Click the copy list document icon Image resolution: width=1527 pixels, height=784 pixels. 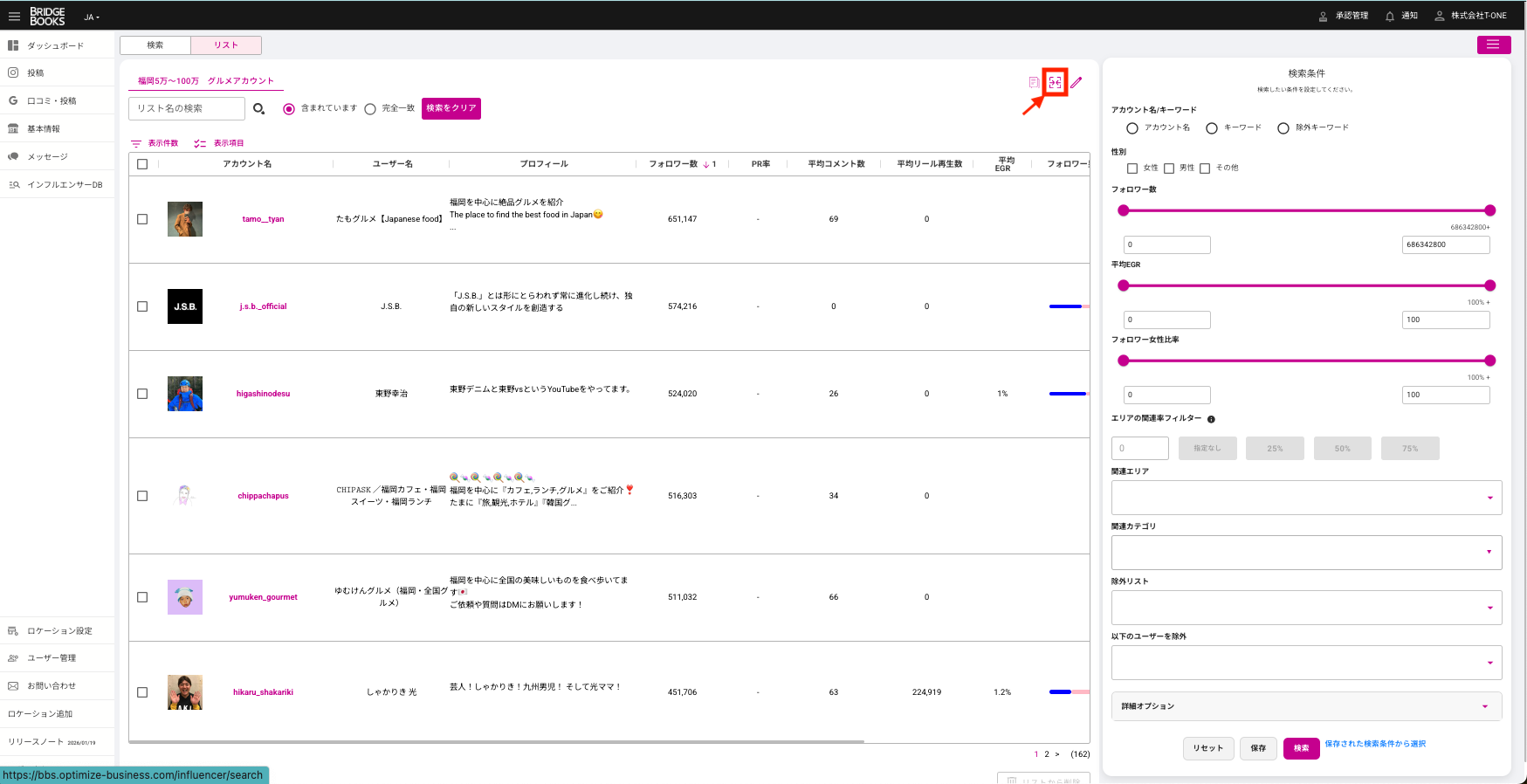[x=1034, y=82]
